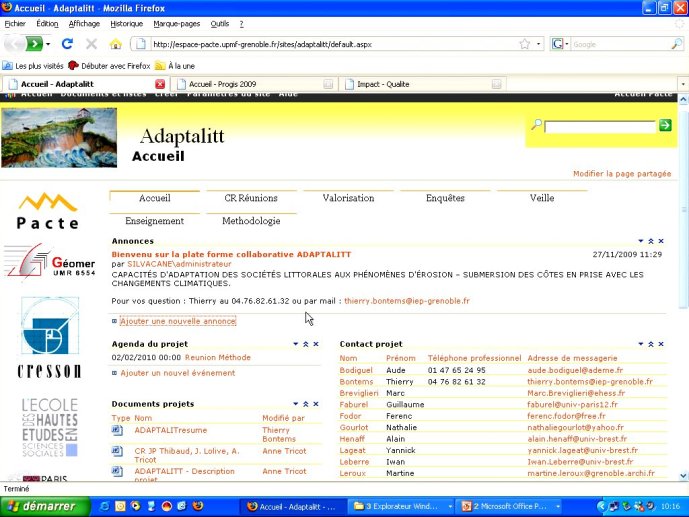The height and width of the screenshot is (517, 689).
Task: Click the Adaptalitt cliff painting logo
Action: coord(59,137)
